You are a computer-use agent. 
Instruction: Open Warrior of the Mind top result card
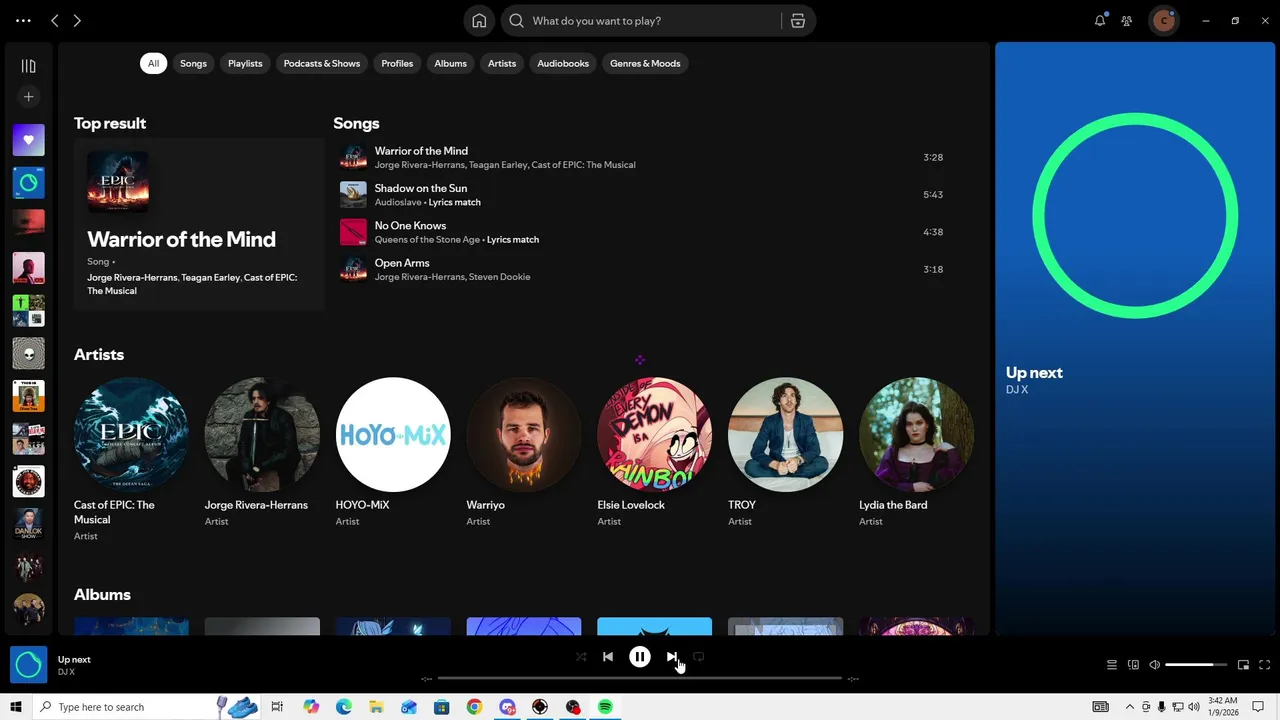(199, 224)
